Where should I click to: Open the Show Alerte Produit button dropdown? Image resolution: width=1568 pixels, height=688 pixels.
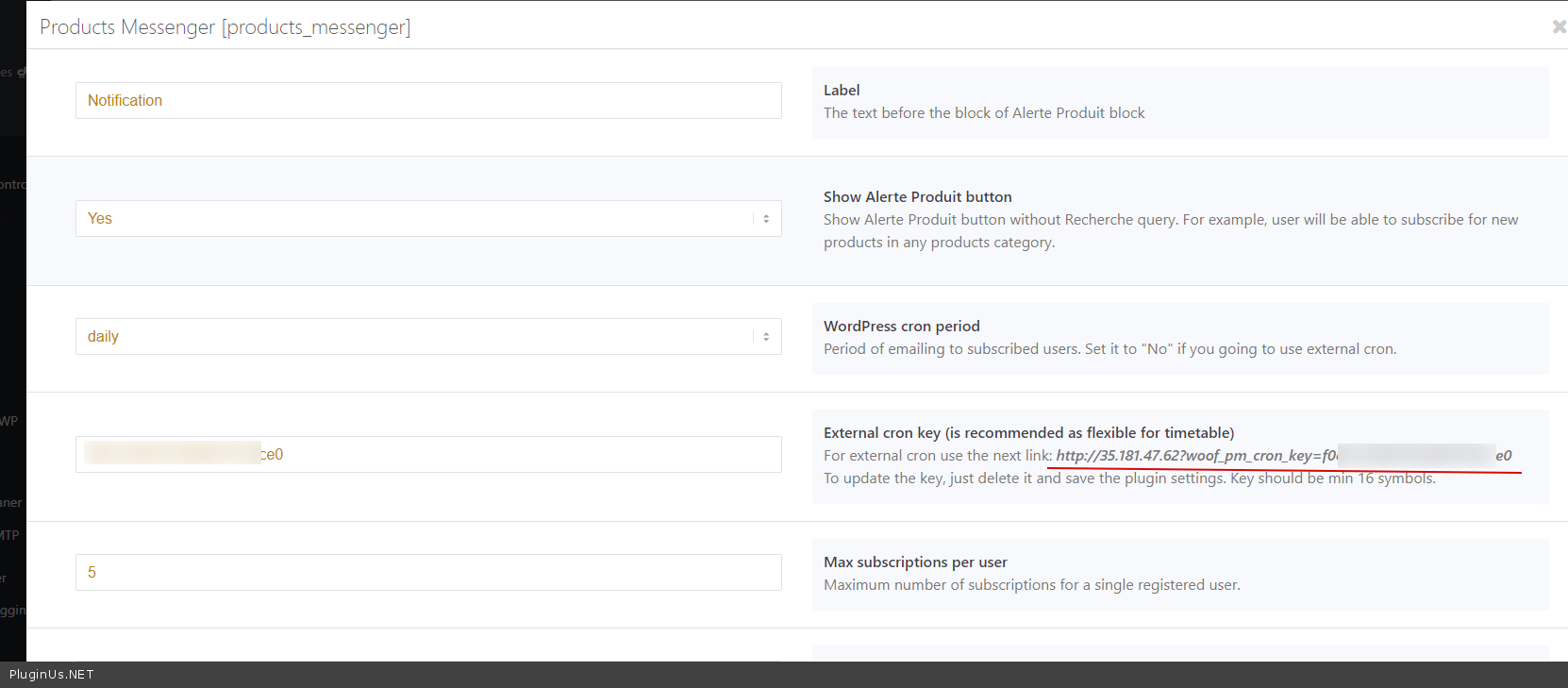pos(428,219)
